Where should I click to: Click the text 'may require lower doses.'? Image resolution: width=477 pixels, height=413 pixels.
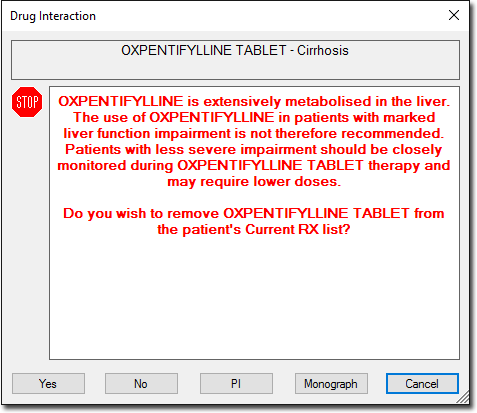click(254, 182)
